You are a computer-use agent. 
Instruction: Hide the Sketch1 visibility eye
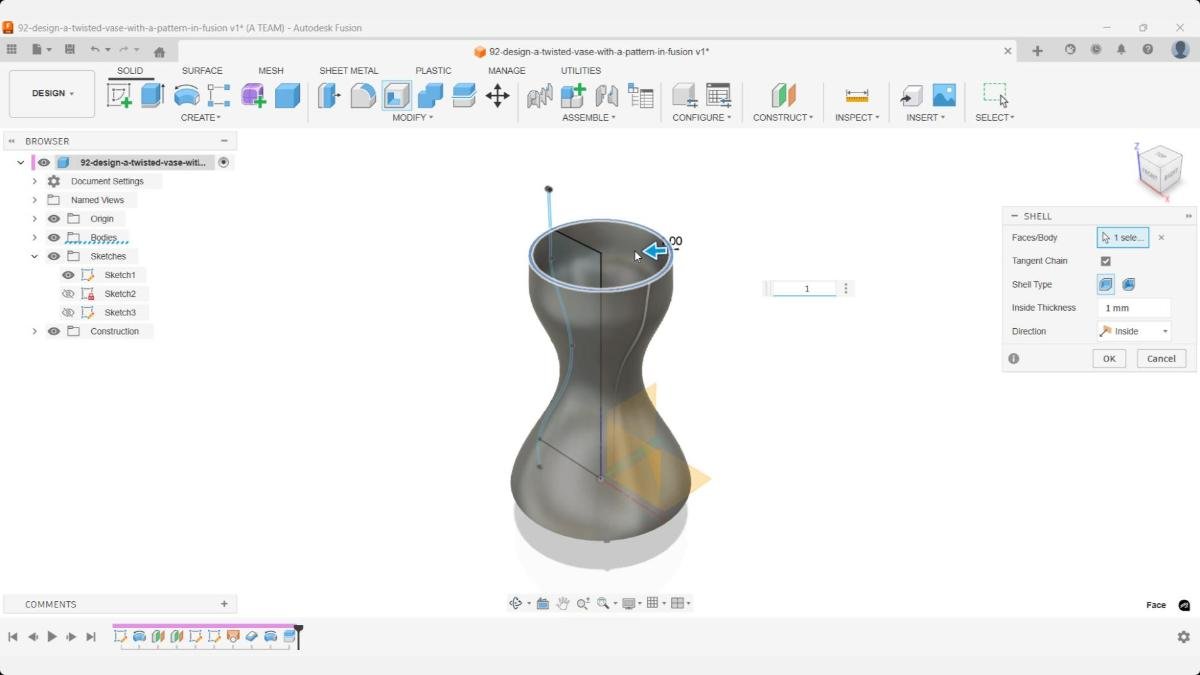67,274
